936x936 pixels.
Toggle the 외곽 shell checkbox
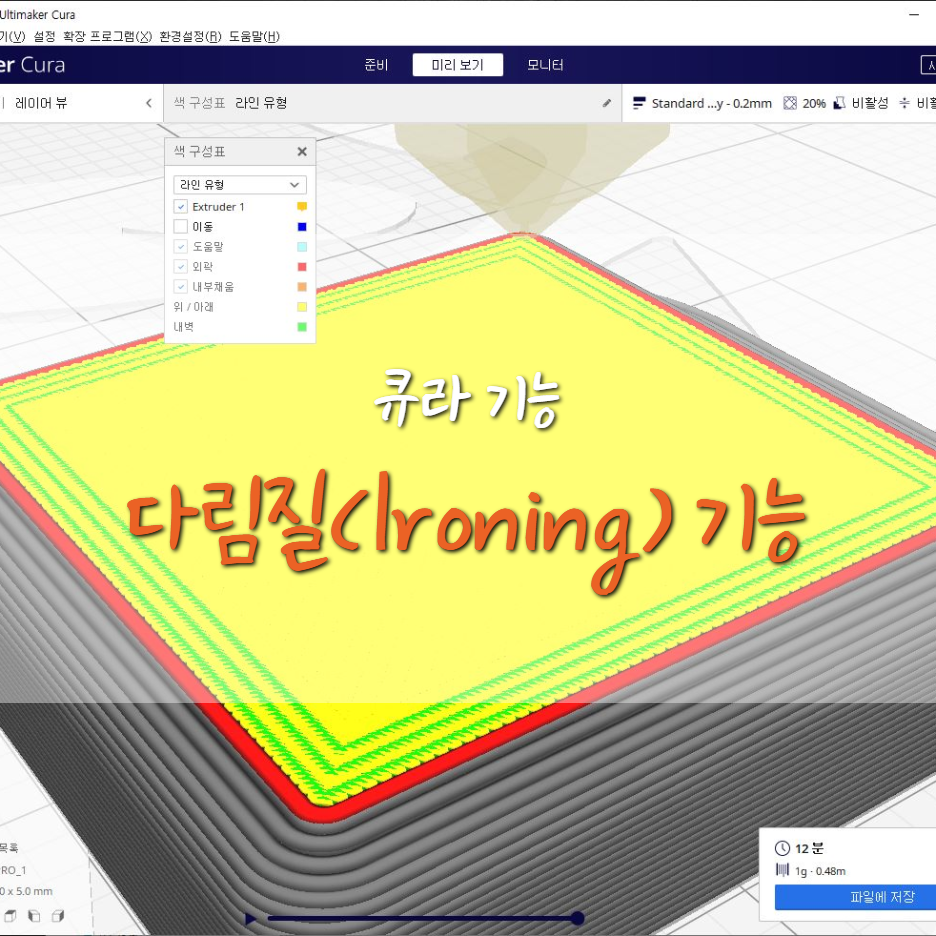[x=180, y=267]
